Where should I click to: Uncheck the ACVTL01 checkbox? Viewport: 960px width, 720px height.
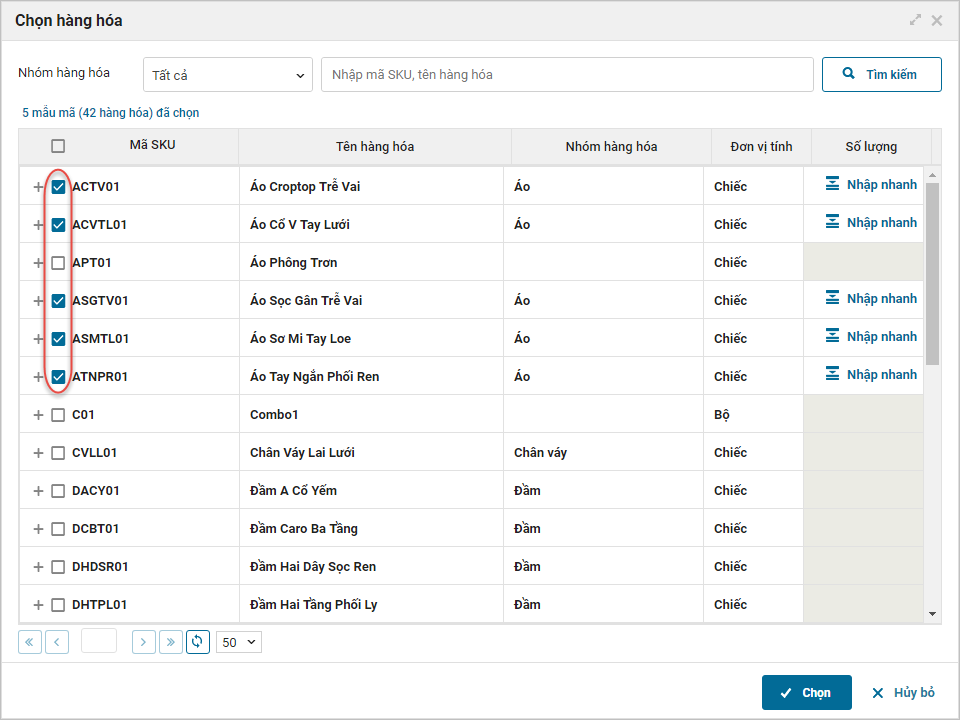58,225
